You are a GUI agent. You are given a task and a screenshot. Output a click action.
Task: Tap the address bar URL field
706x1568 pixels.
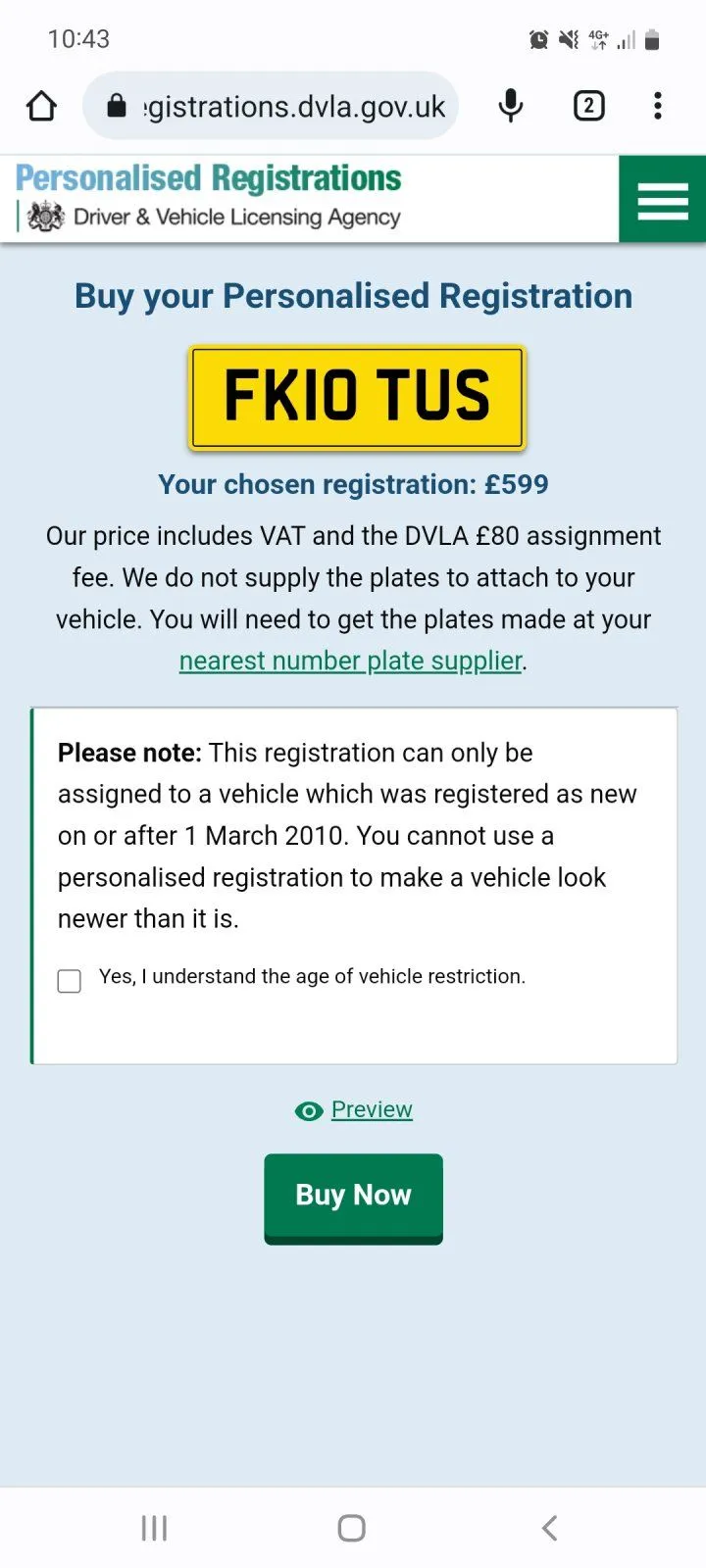click(294, 106)
